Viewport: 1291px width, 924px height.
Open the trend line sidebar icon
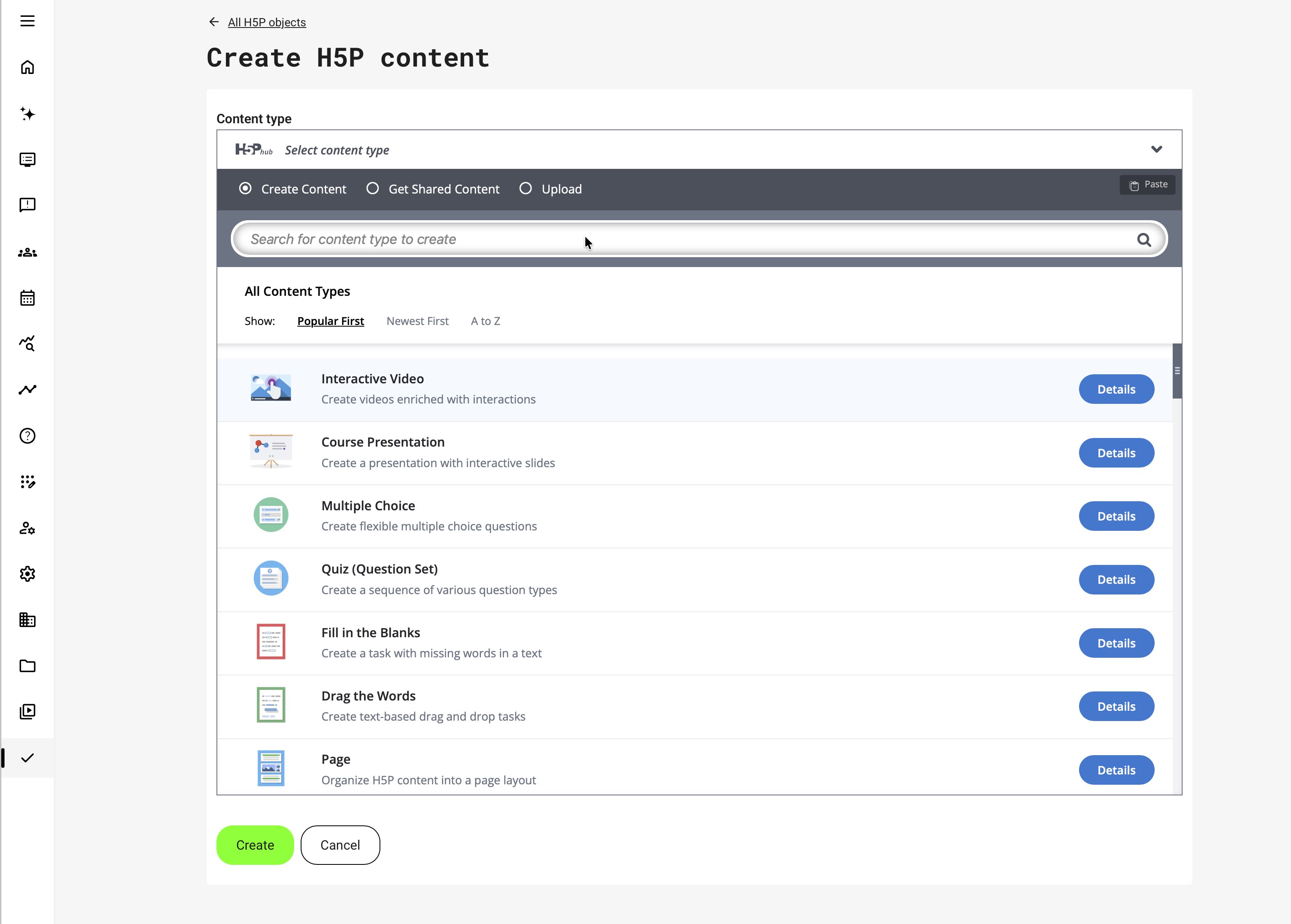pyautogui.click(x=27, y=390)
